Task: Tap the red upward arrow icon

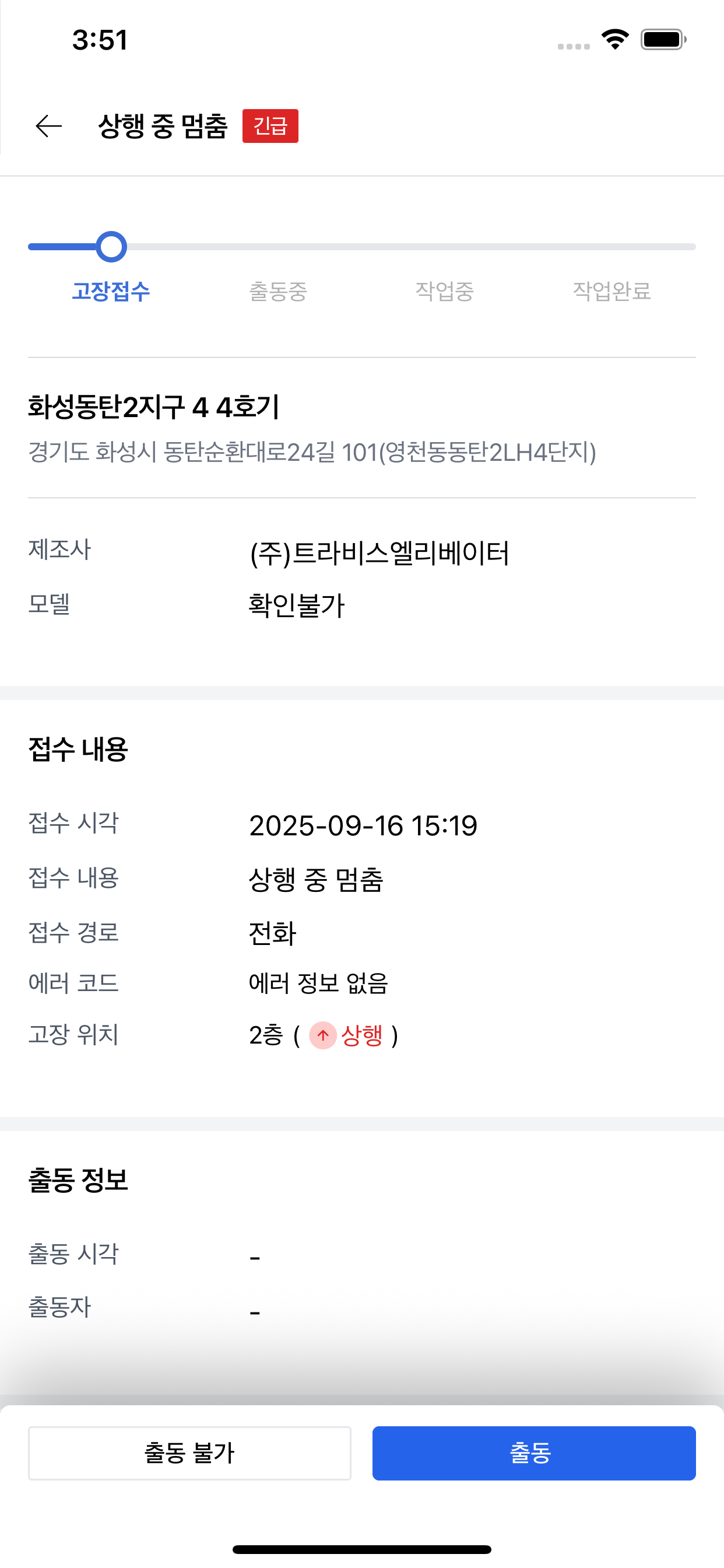Action: coord(323,1035)
